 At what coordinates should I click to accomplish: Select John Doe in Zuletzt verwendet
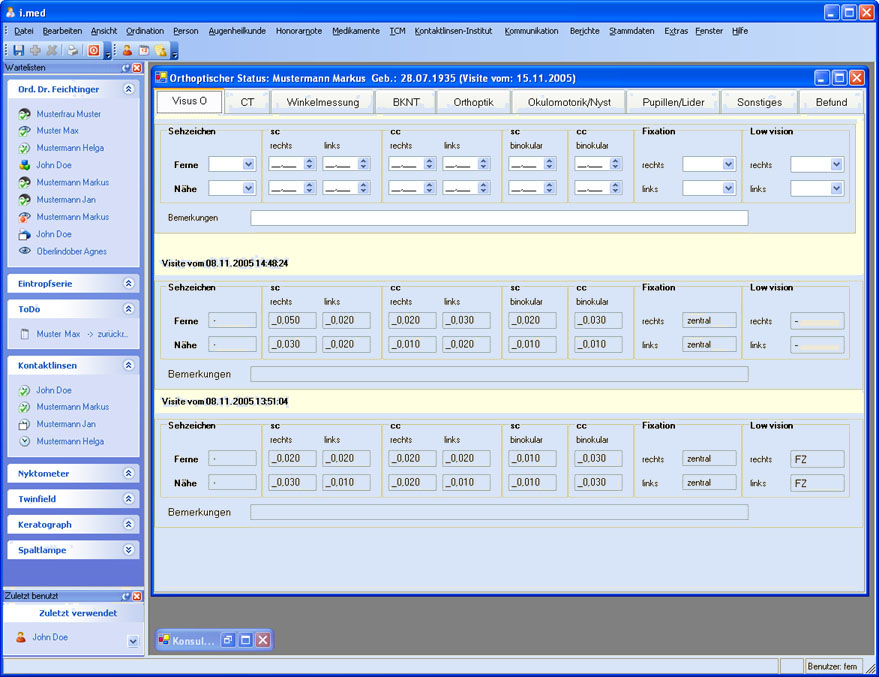tap(50, 637)
